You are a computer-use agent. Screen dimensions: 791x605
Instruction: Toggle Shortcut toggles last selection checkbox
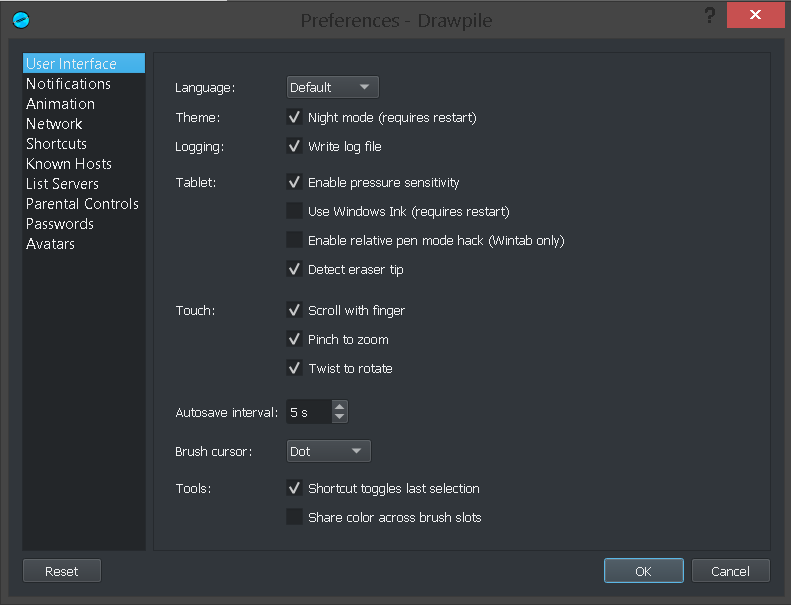(295, 488)
